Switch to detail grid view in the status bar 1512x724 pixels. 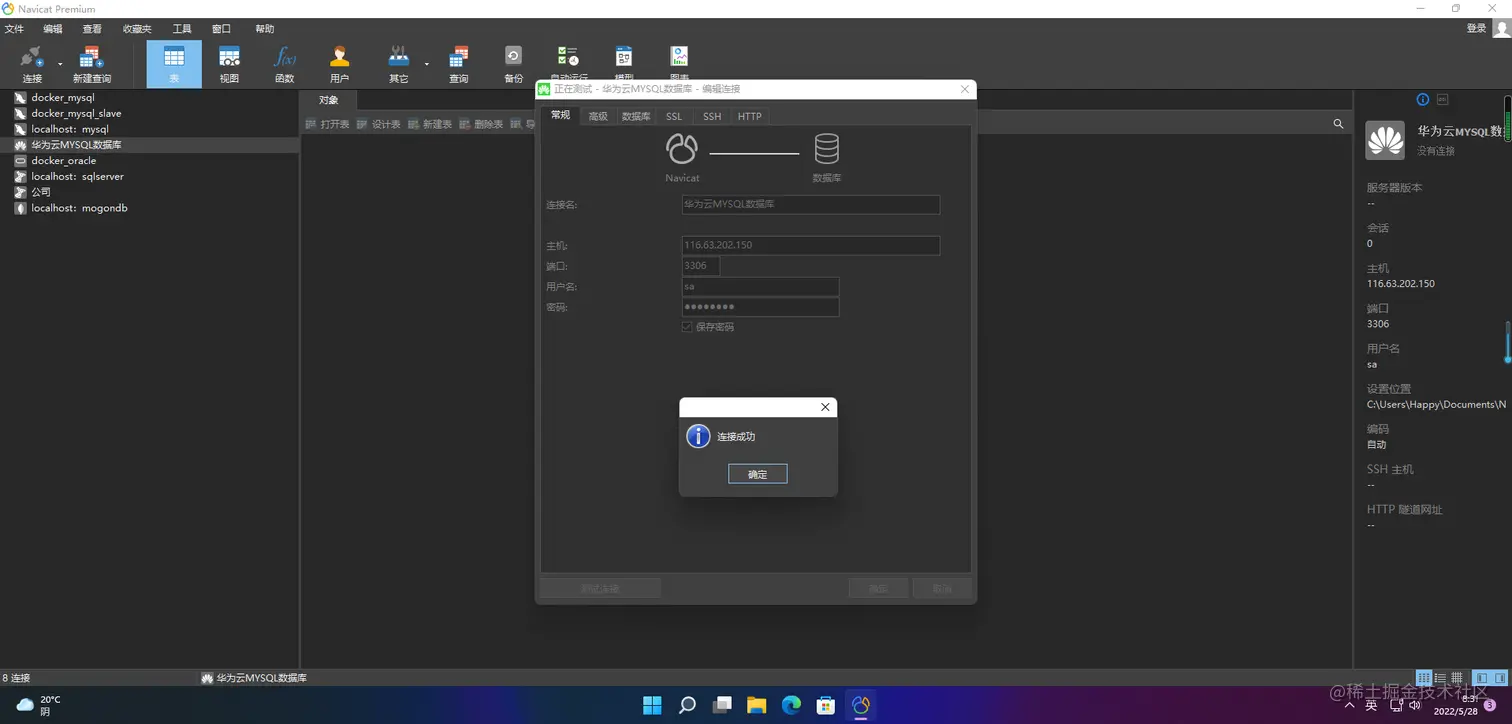click(1457, 678)
